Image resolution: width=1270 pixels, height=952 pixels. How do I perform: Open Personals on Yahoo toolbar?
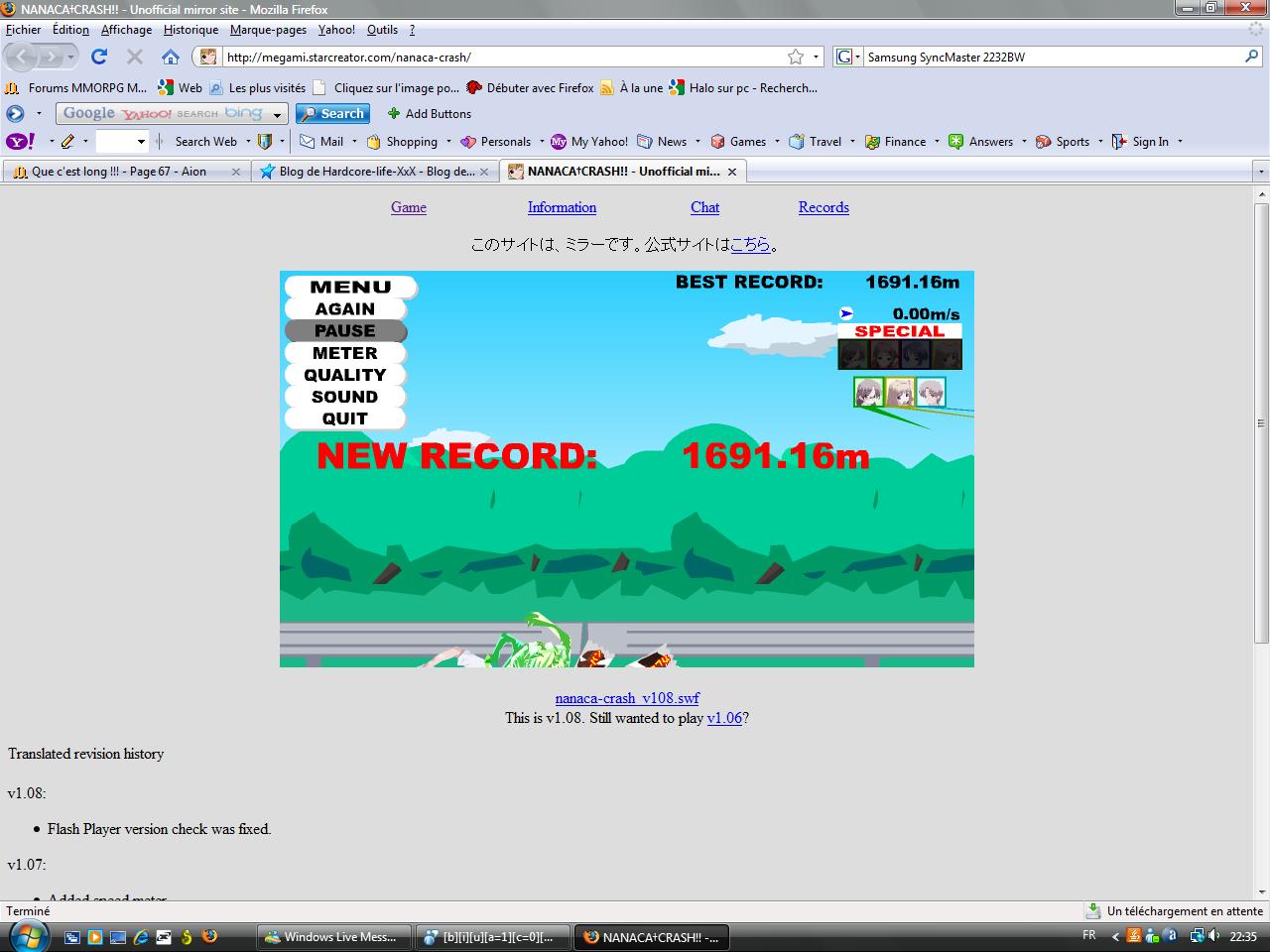(495, 142)
